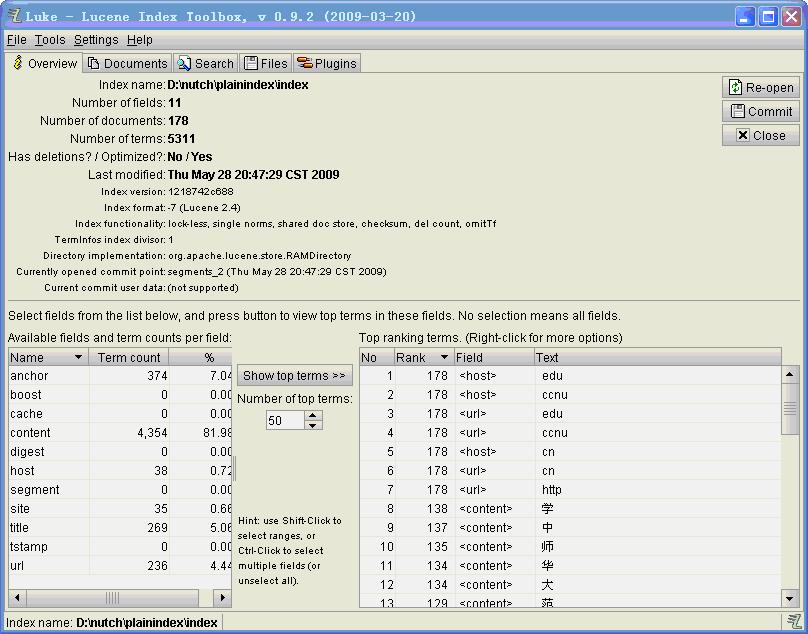Image resolution: width=808 pixels, height=634 pixels.
Task: Open the File menu
Action: 16,40
